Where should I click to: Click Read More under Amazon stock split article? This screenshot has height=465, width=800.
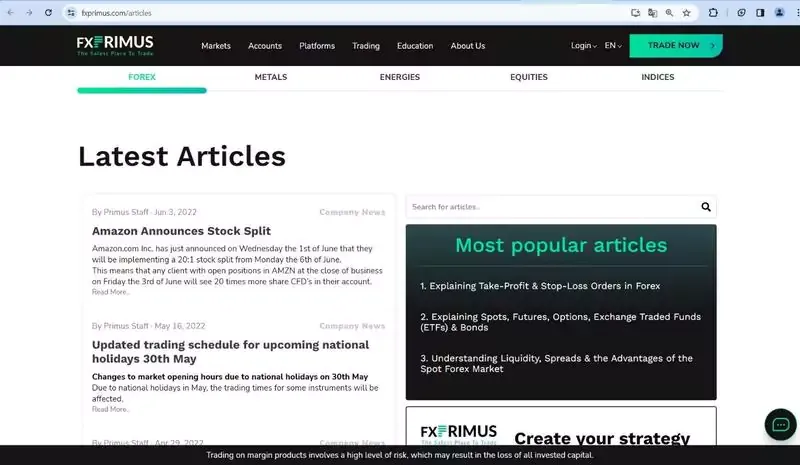click(x=111, y=292)
